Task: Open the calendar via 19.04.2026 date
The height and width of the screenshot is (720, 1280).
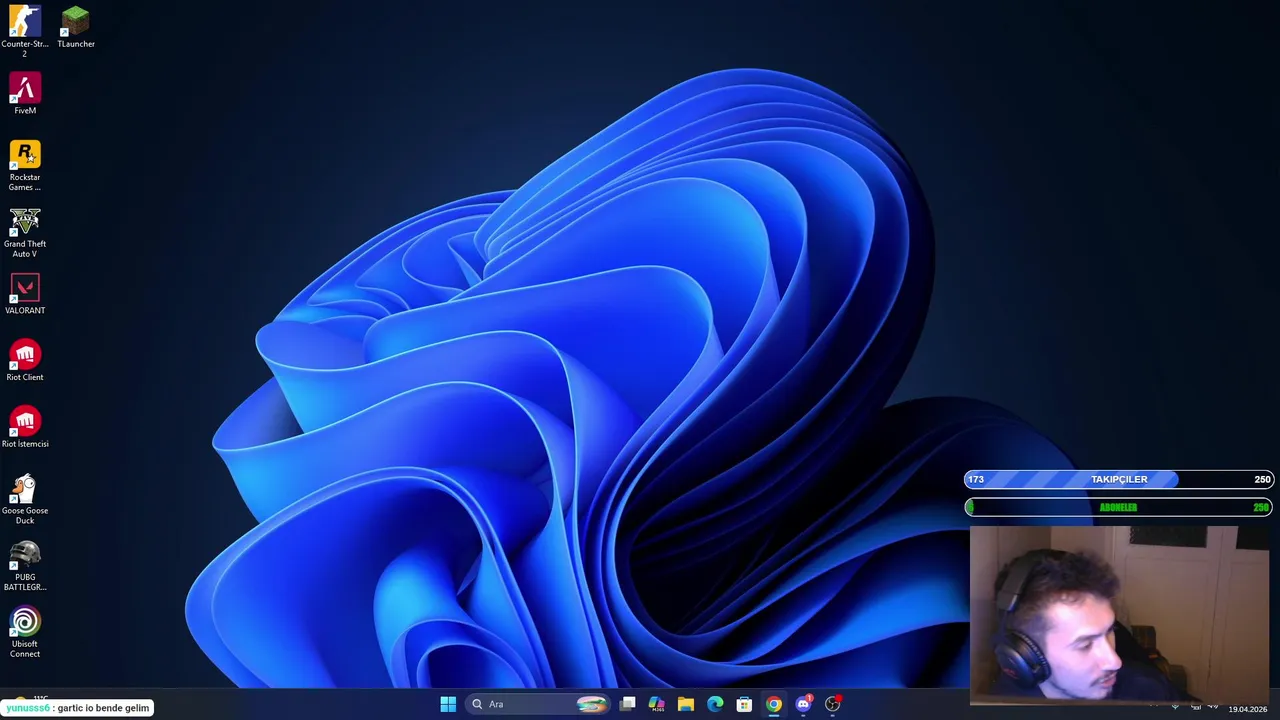Action: 1247,709
